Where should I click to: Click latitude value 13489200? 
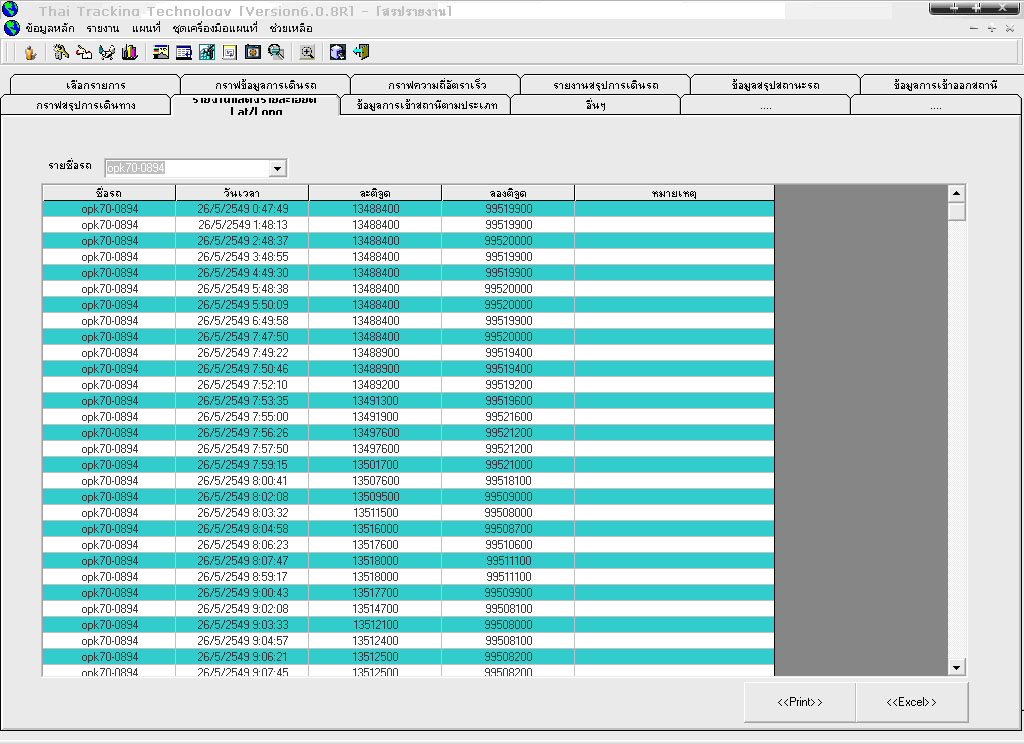point(376,385)
